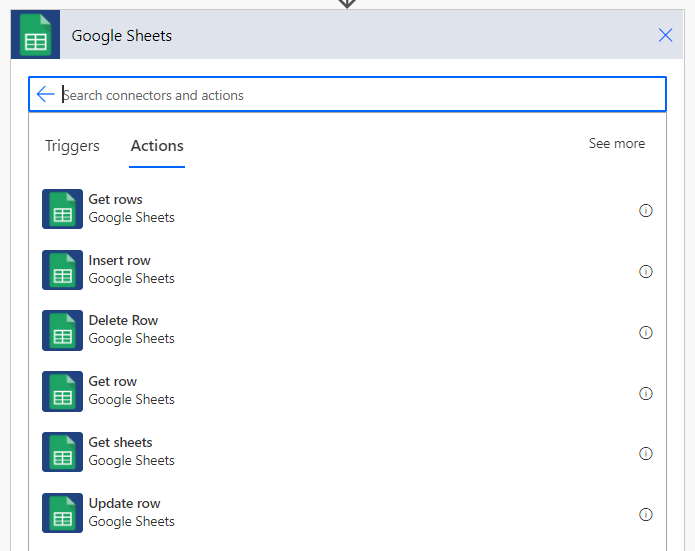This screenshot has height=551, width=695.
Task: Open info icon next to Insert row
Action: 645,271
